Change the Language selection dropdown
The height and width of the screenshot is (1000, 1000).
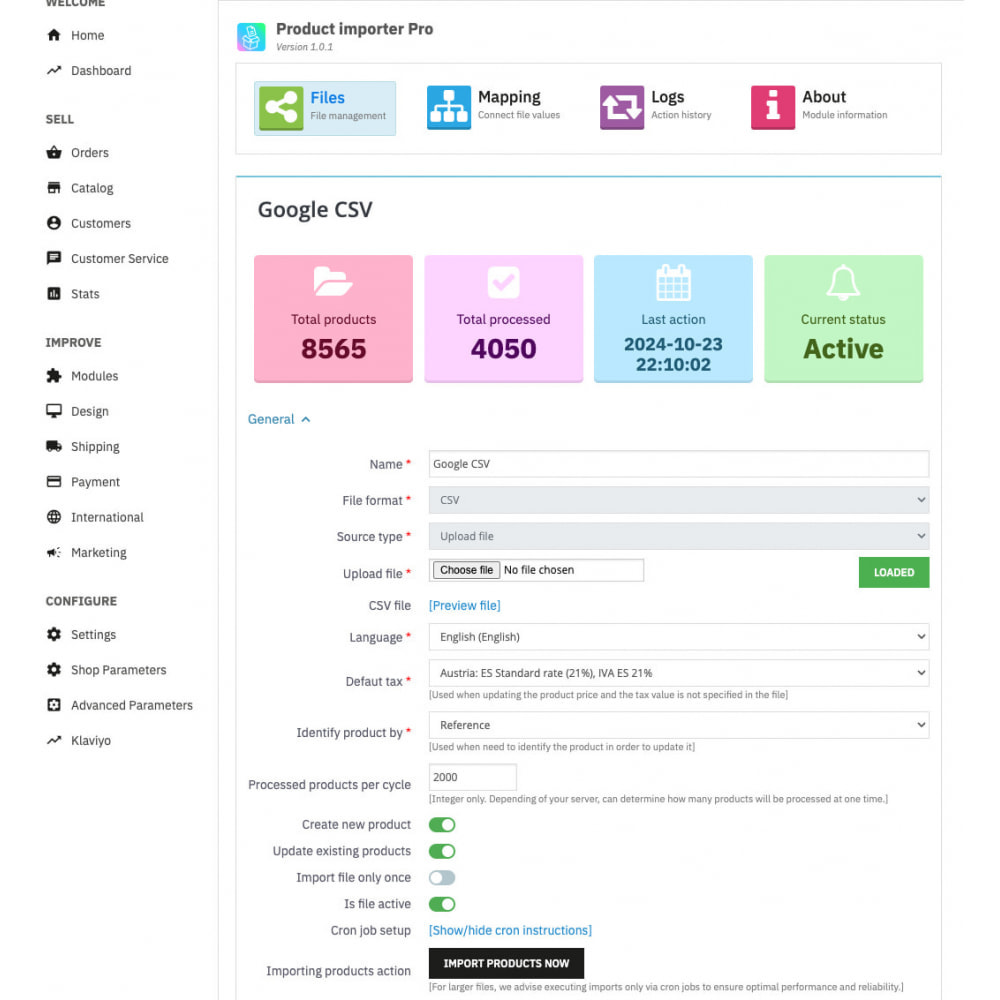point(678,637)
